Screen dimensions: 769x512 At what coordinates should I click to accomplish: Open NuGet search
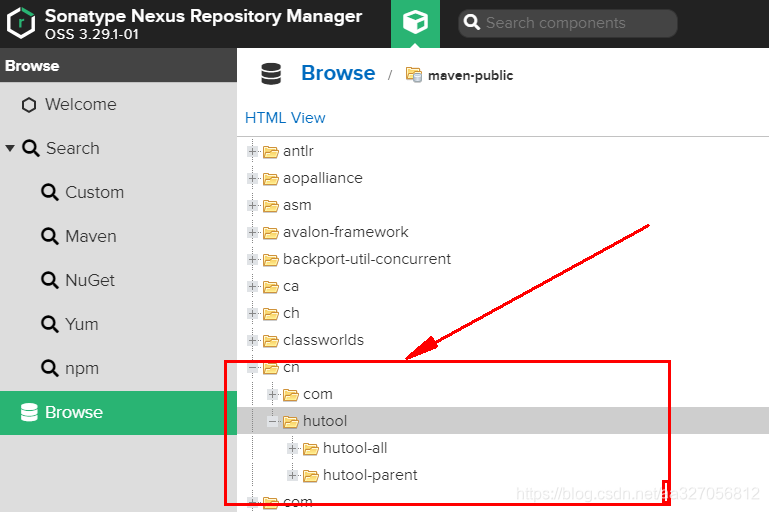[90, 280]
